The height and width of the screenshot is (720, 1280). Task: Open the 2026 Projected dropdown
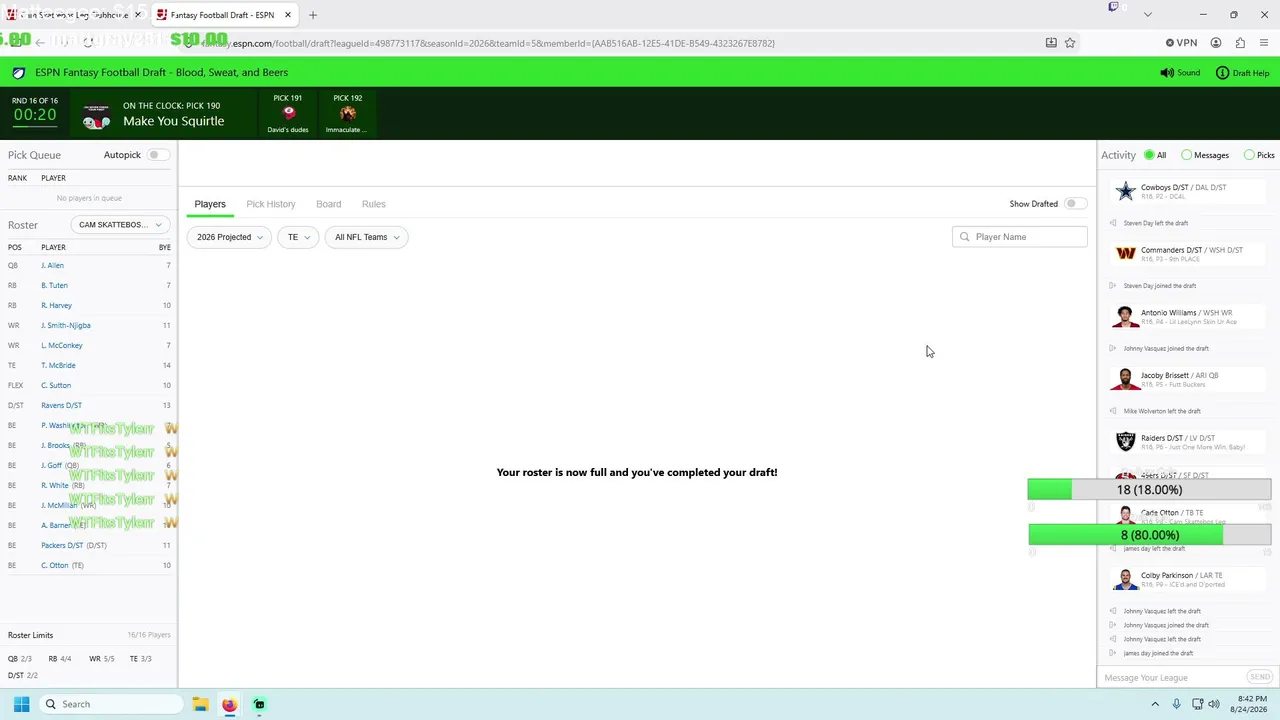230,237
